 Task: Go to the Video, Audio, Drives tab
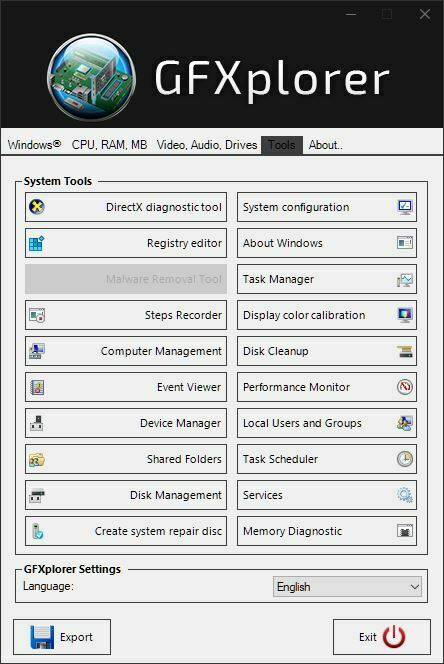coord(207,145)
